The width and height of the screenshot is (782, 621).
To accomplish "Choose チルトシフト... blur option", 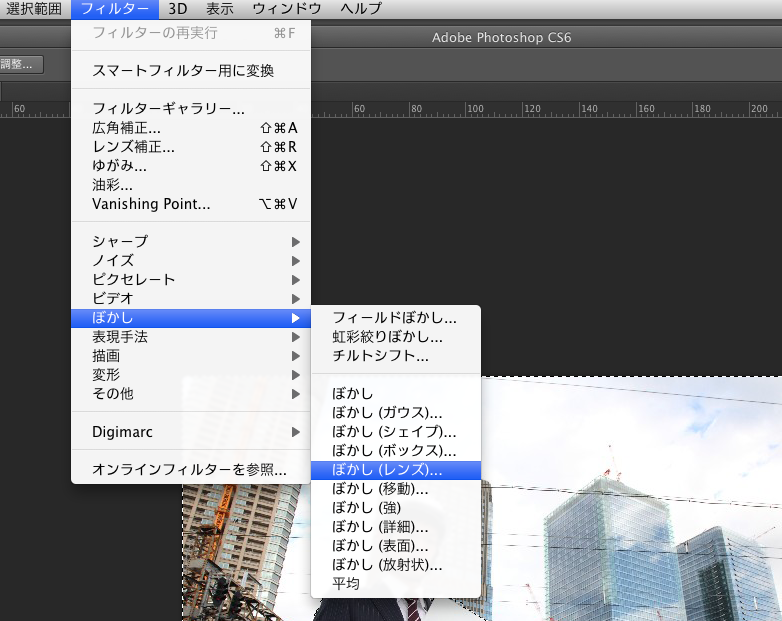I will pyautogui.click(x=380, y=356).
